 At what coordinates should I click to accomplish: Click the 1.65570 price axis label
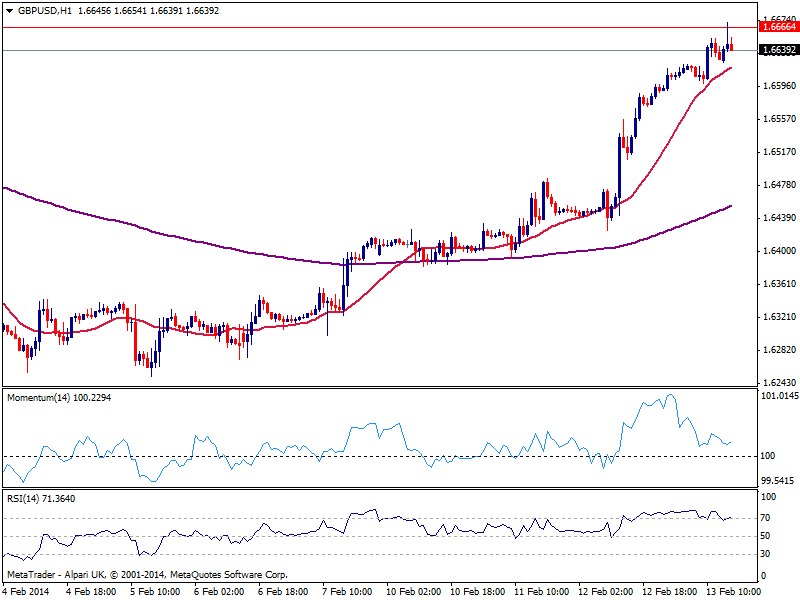(779, 119)
